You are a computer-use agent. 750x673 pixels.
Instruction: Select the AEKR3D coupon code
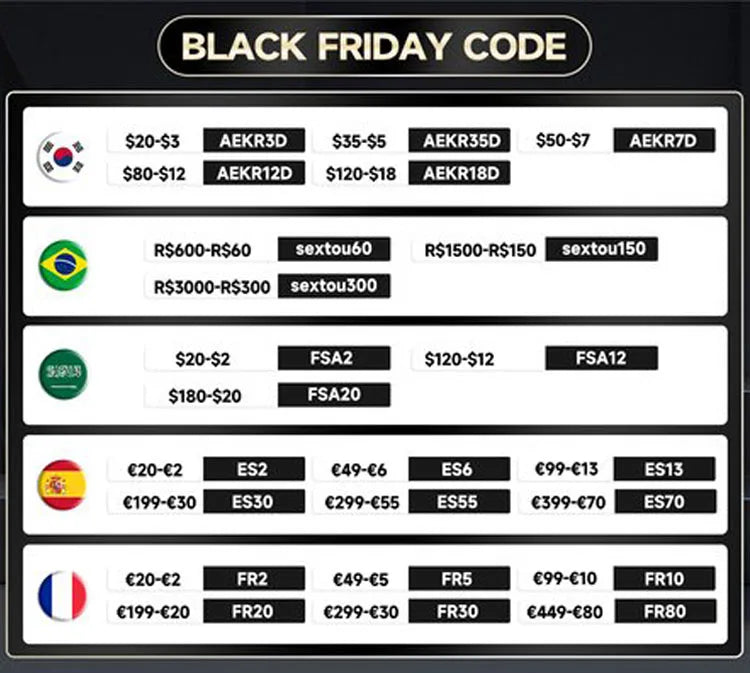pyautogui.click(x=253, y=141)
